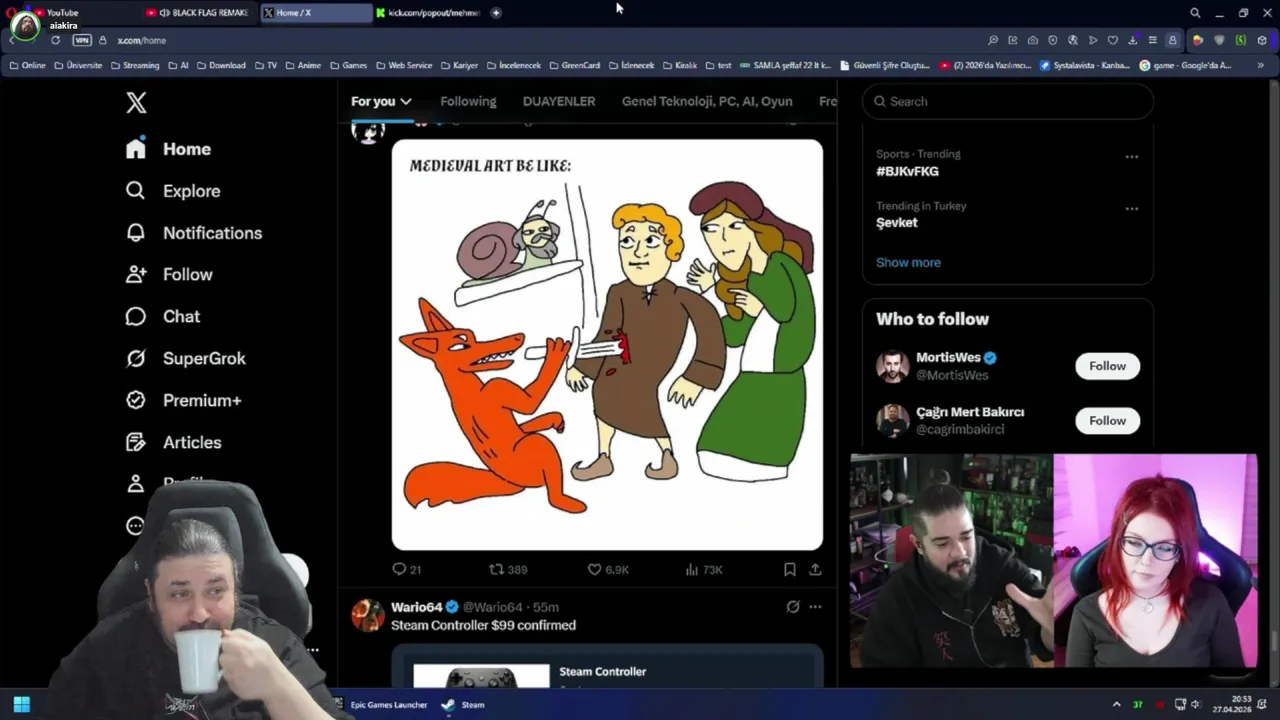Open Windows Start menu

click(21, 704)
